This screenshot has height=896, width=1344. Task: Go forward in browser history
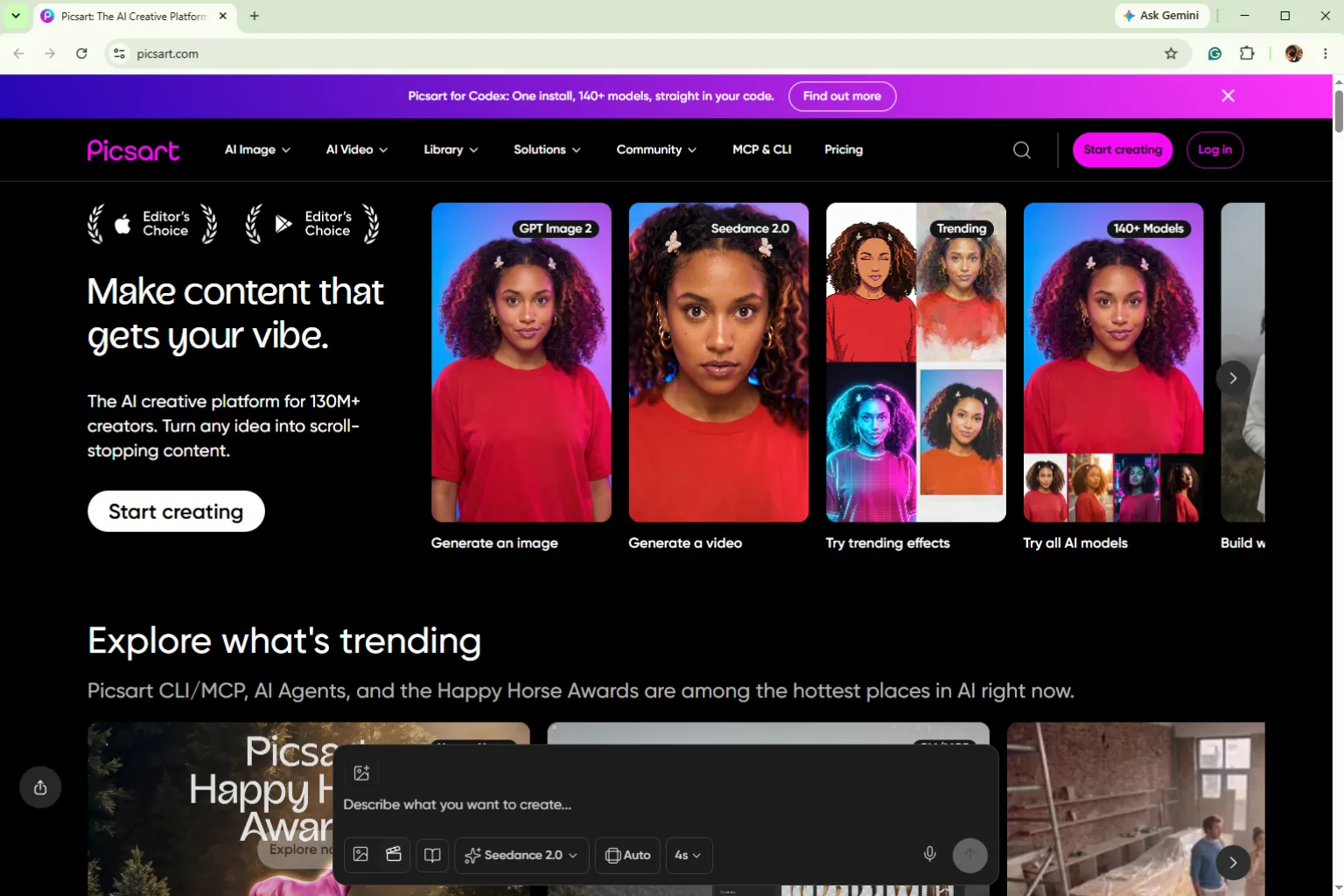click(50, 53)
